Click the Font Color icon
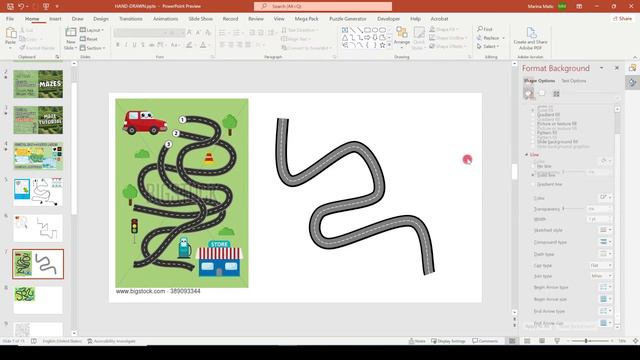Viewport: 640px width, 360px height. [203, 45]
